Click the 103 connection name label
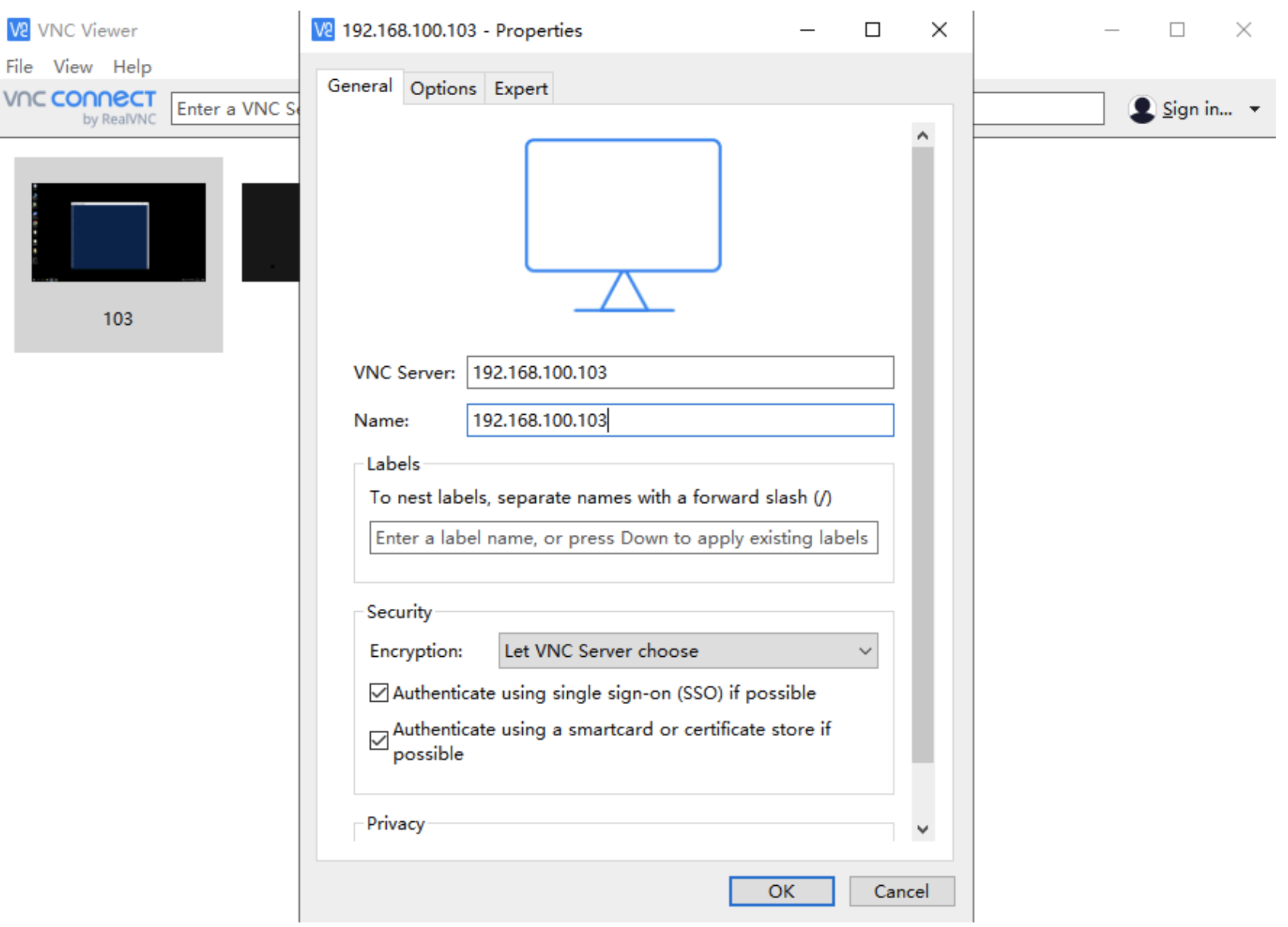1288x927 pixels. pos(118,319)
